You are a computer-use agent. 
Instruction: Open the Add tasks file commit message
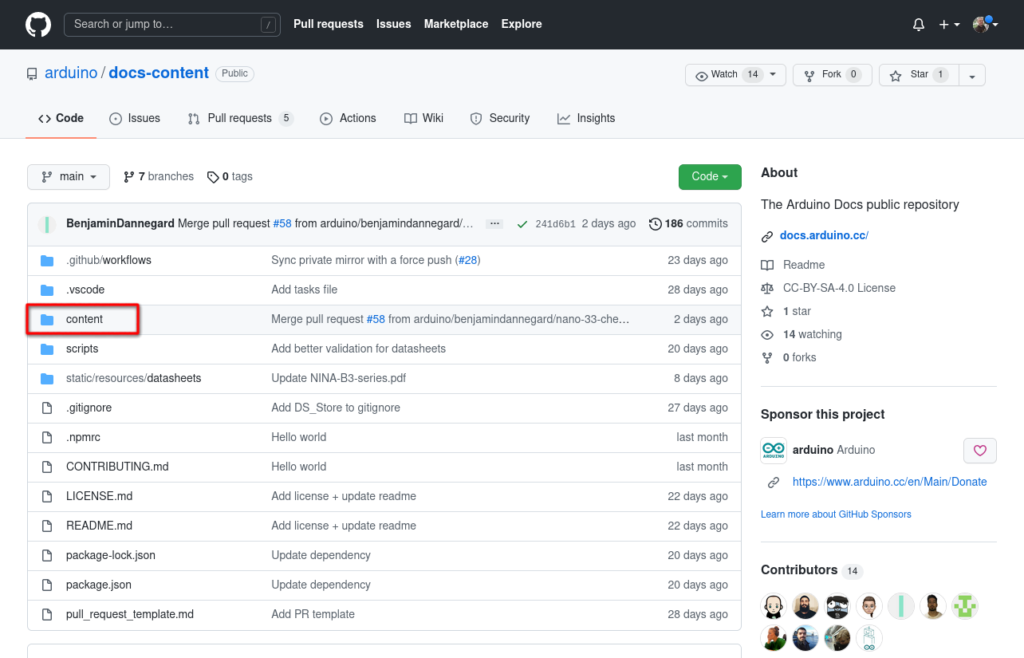pos(304,289)
